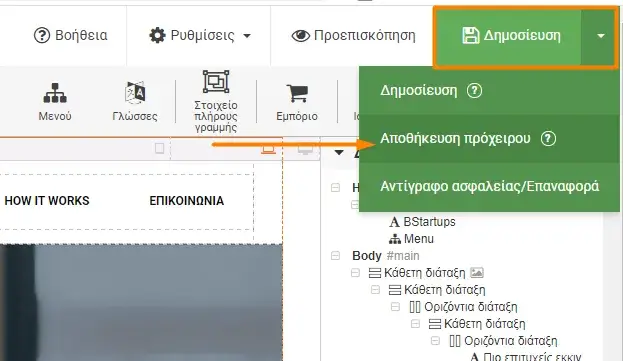Image resolution: width=623 pixels, height=361 pixels.
Task: Click image icon beside Κάθετη διάταξη
Action: [477, 272]
